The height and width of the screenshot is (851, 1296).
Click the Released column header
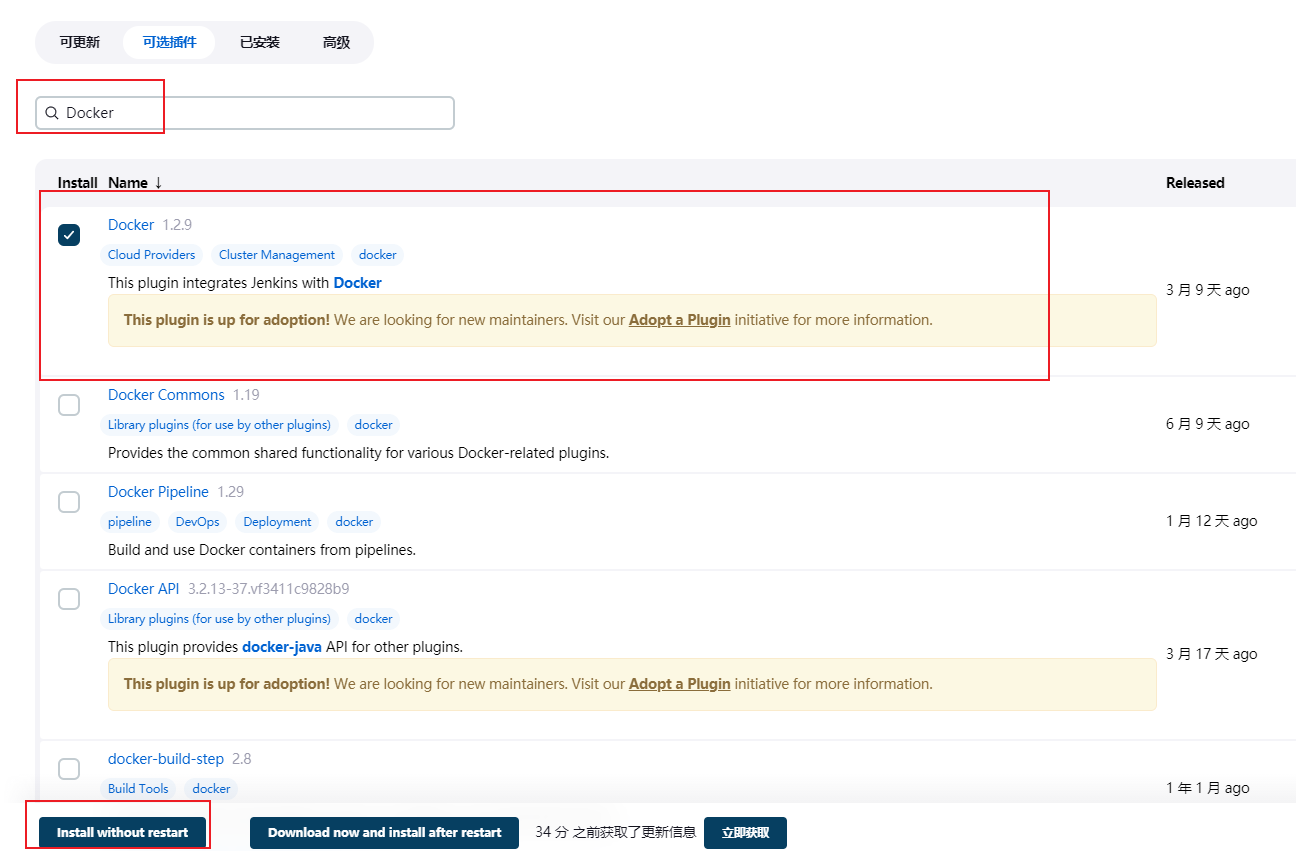pos(1195,183)
